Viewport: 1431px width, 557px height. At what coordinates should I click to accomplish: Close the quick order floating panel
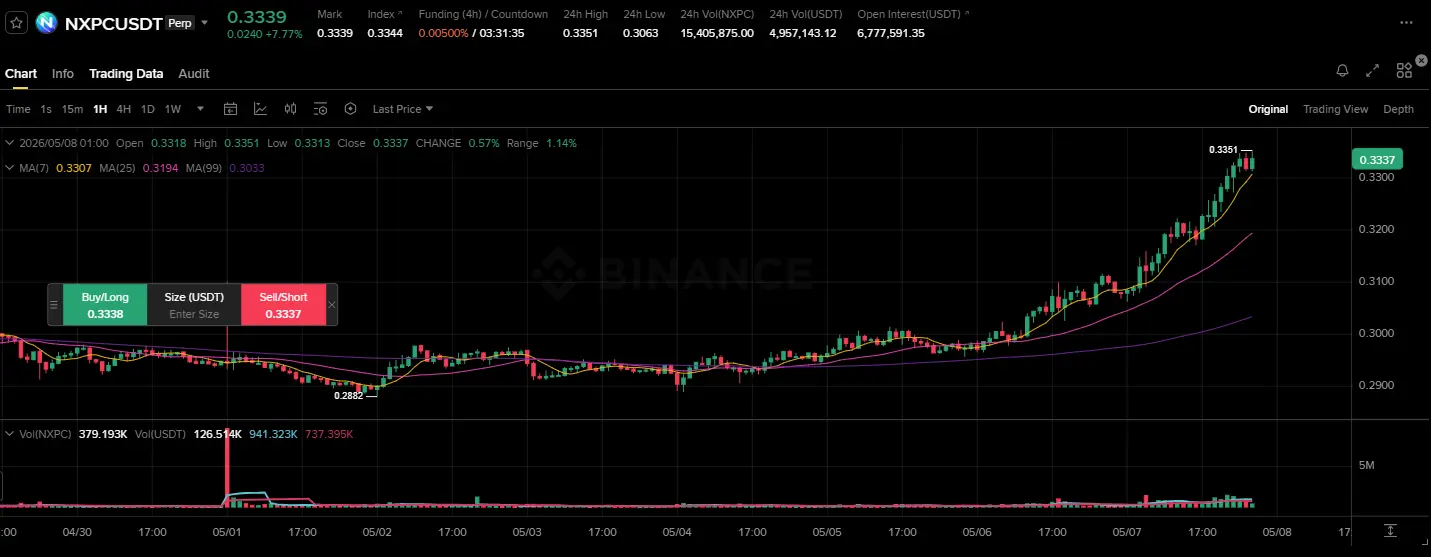pyautogui.click(x=332, y=305)
